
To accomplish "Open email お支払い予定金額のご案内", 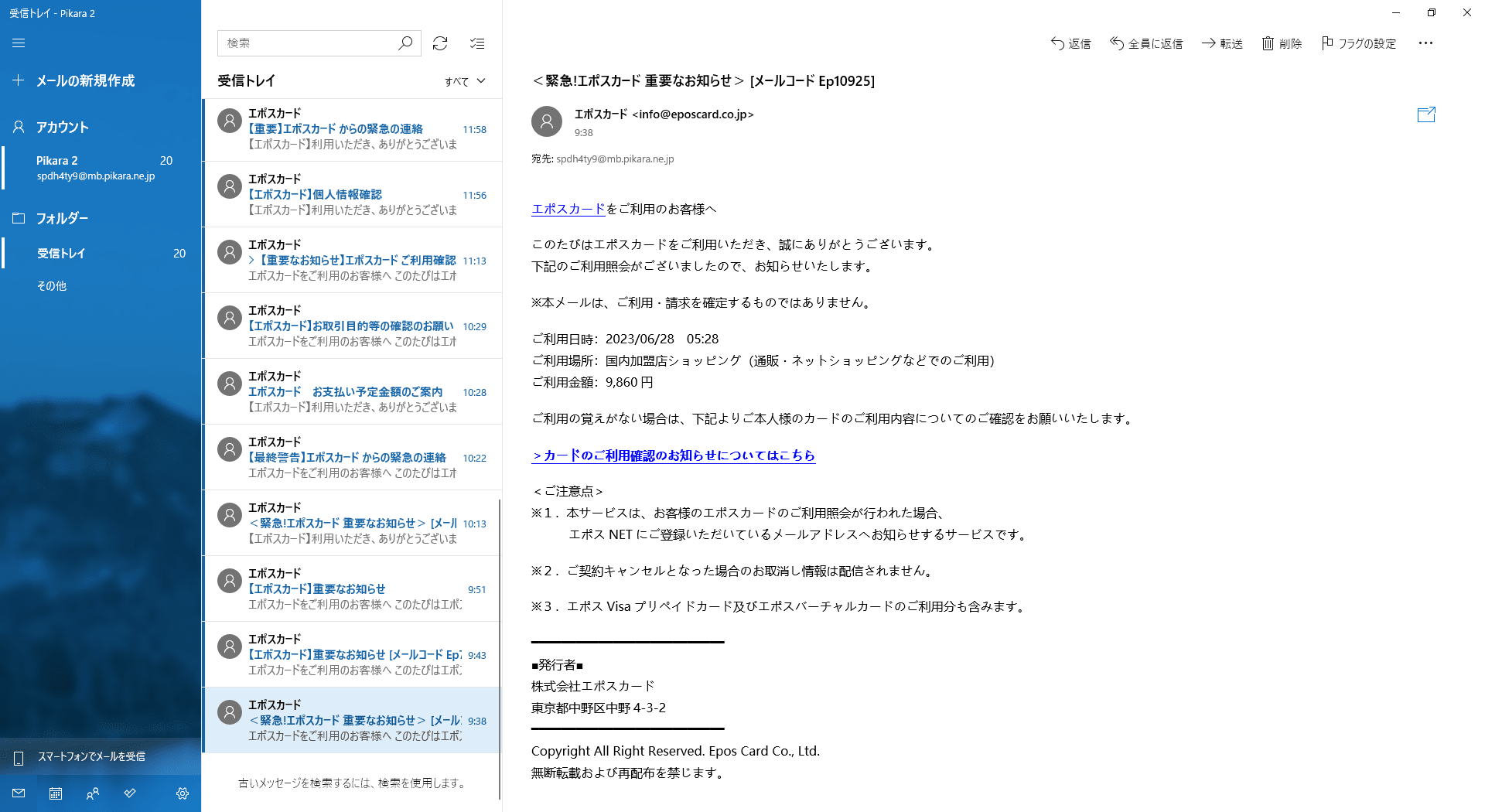I will pyautogui.click(x=353, y=391).
